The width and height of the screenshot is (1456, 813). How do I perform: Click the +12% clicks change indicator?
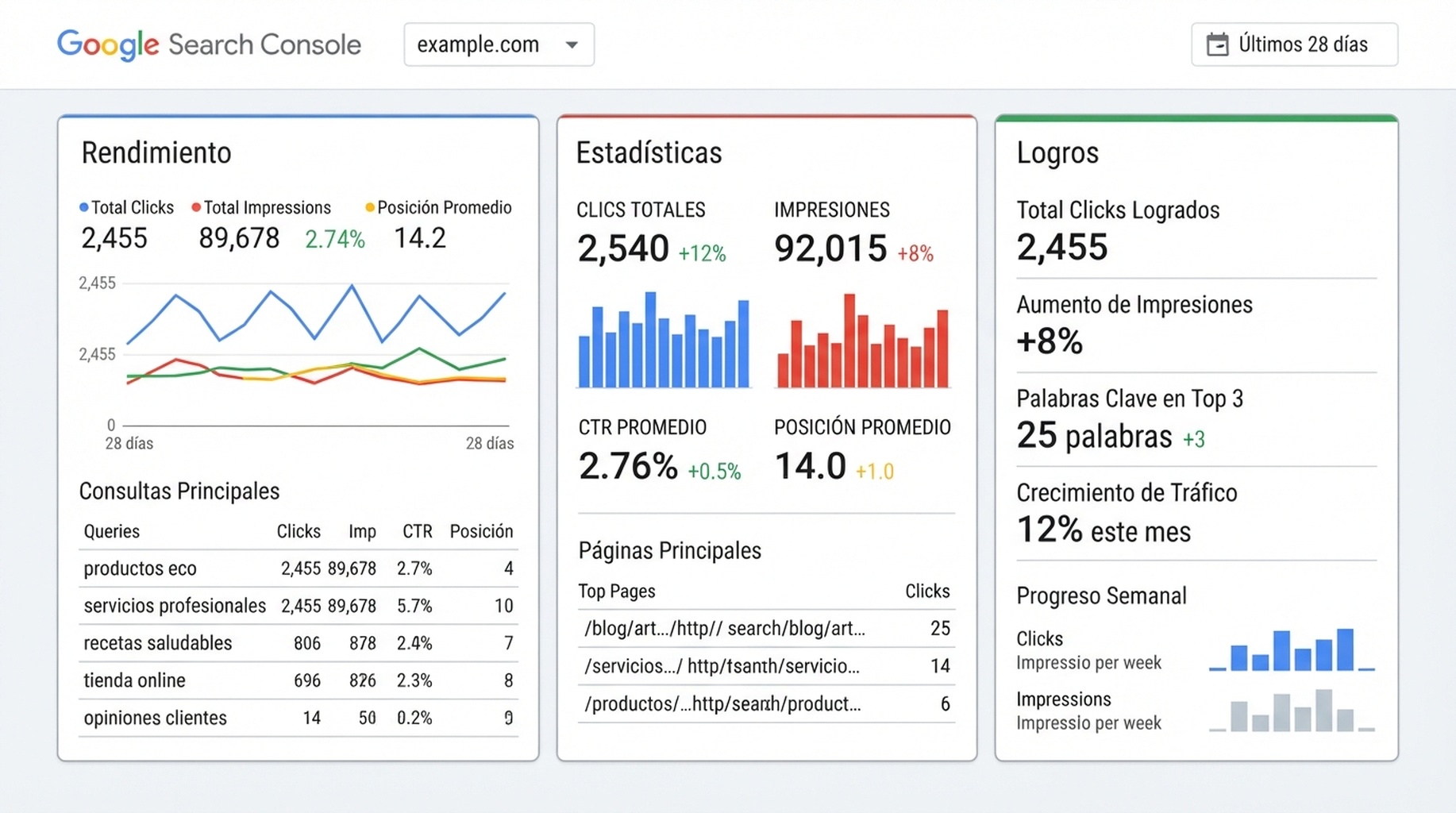tap(702, 253)
